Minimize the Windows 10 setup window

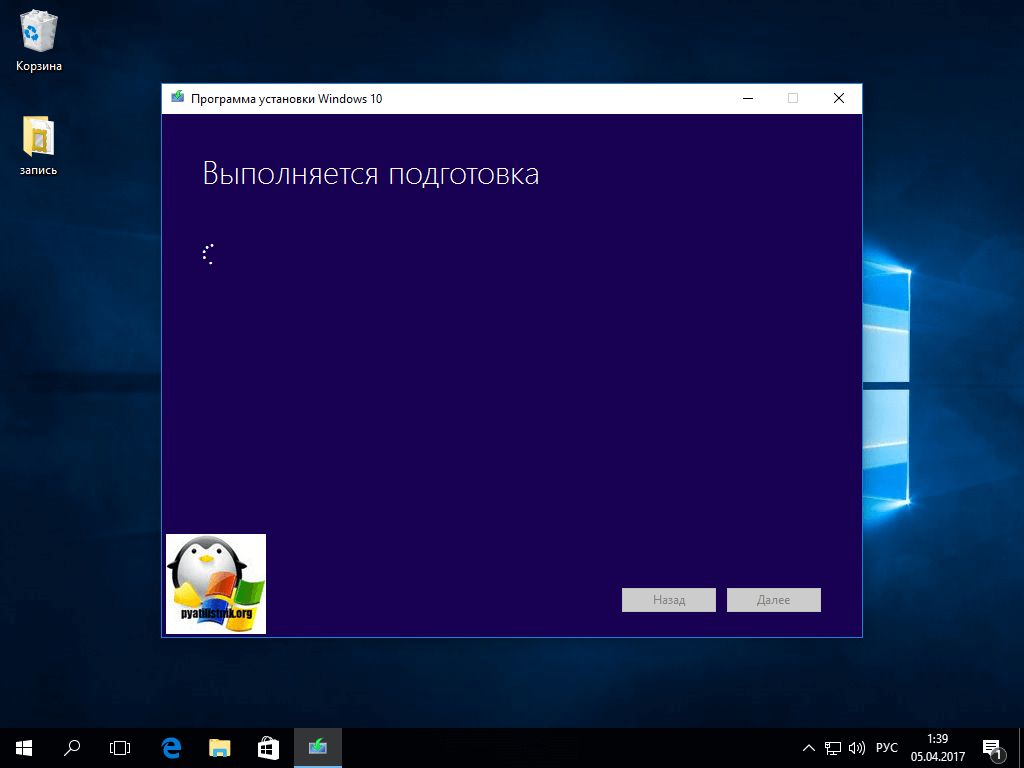748,99
